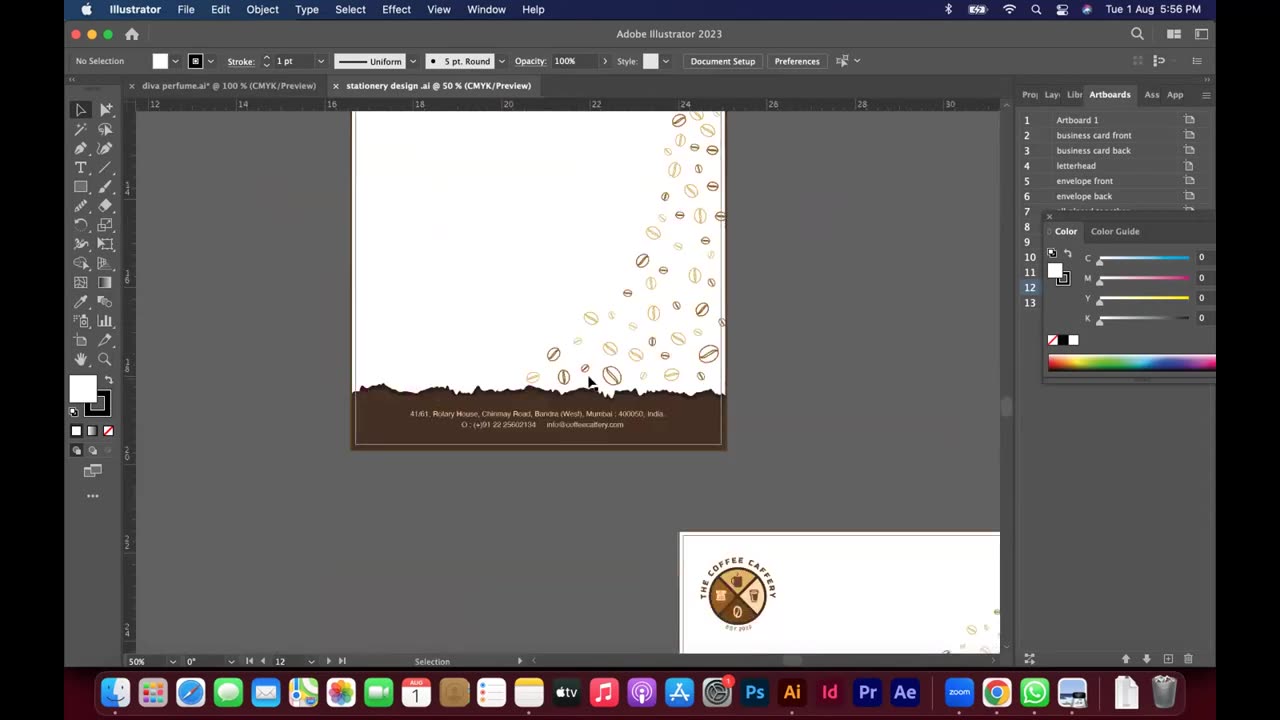This screenshot has width=1280, height=720.
Task: Select the Rotate tool
Action: pyautogui.click(x=81, y=225)
